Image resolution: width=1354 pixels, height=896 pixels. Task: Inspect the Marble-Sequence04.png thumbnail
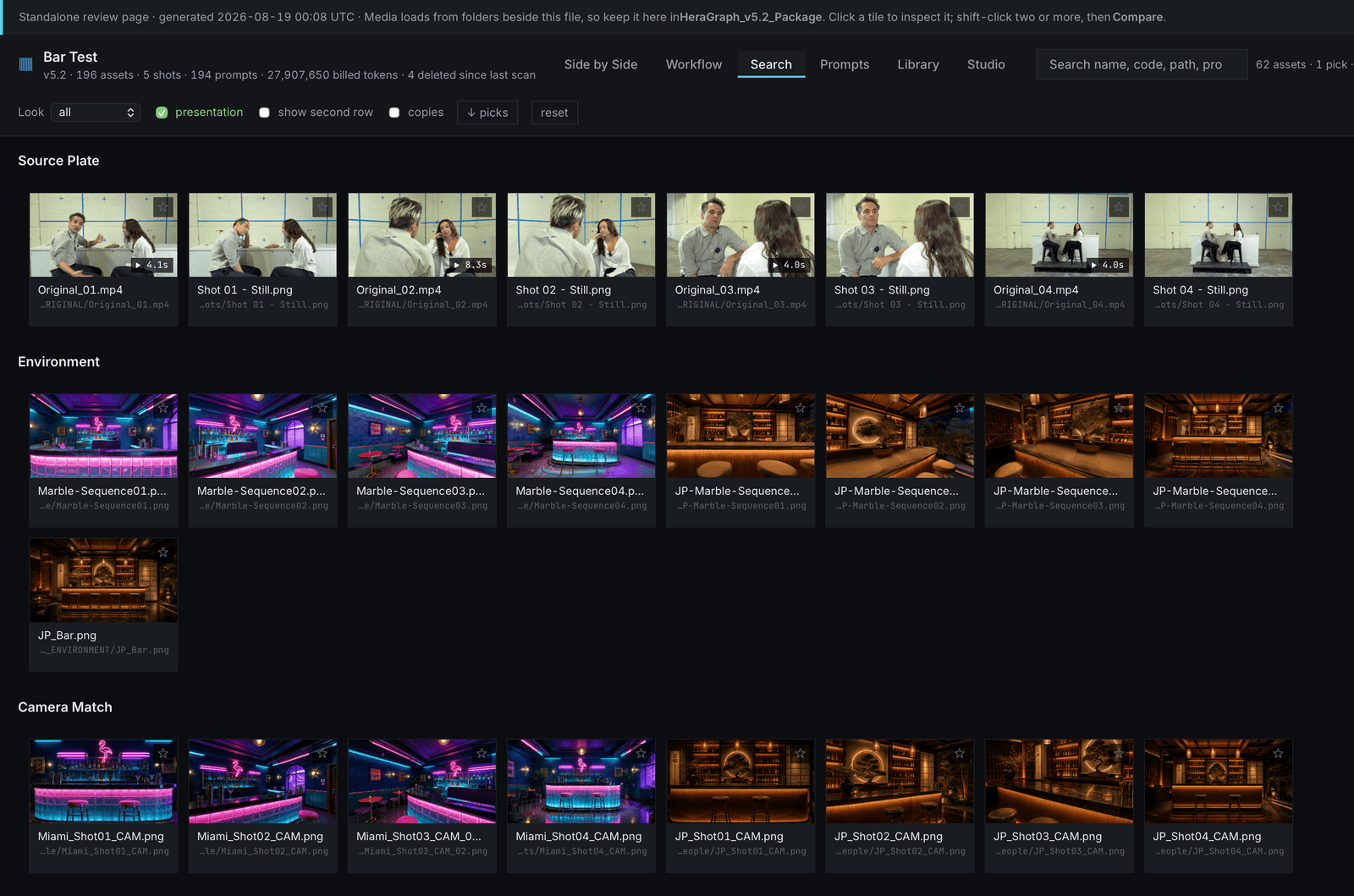click(581, 436)
